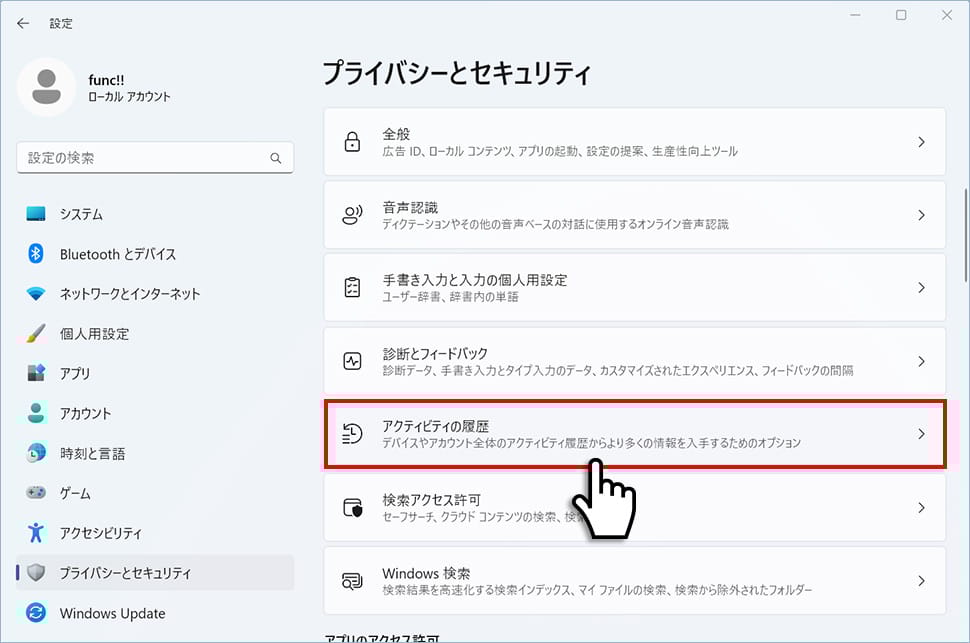Go to システム settings
970x643 pixels.
coord(155,214)
